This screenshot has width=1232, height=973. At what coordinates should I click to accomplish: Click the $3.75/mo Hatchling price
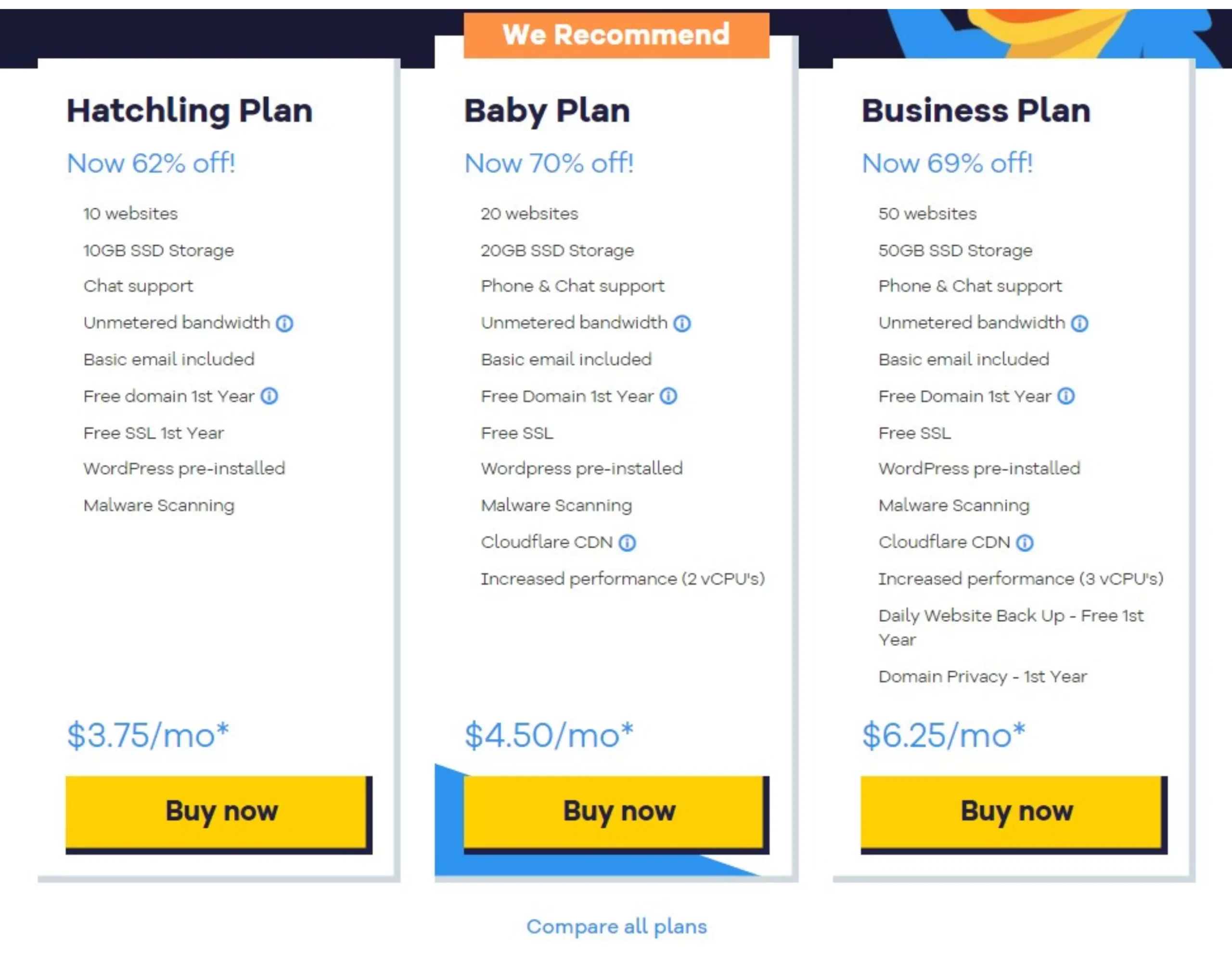(148, 735)
